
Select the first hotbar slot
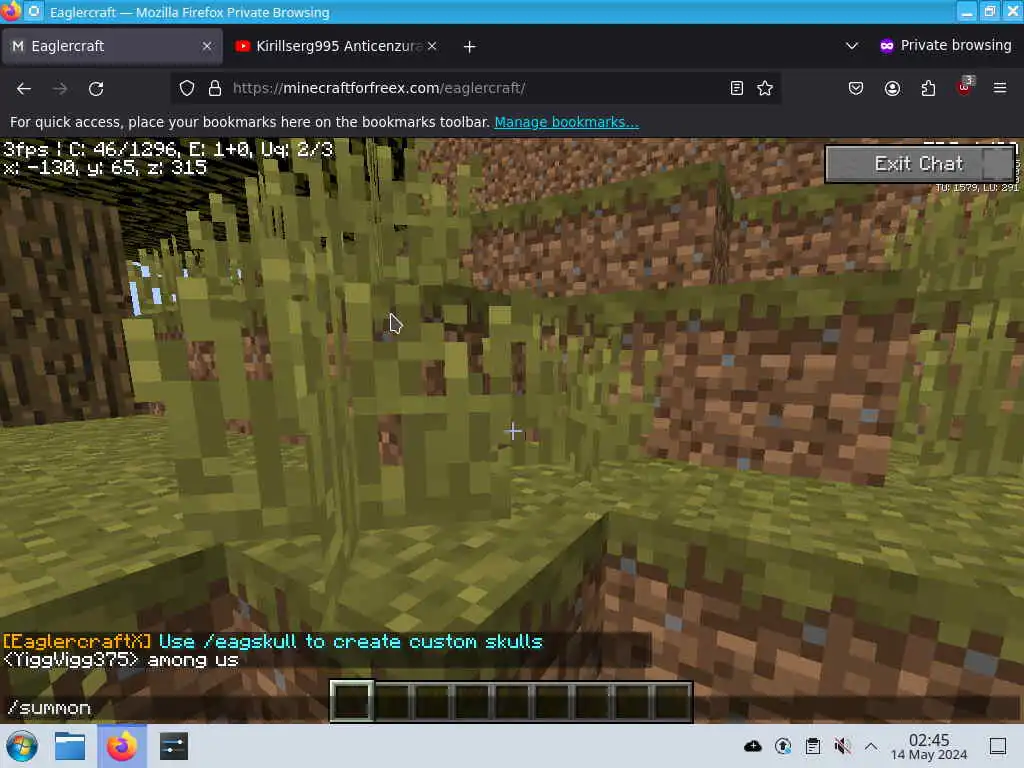(352, 701)
